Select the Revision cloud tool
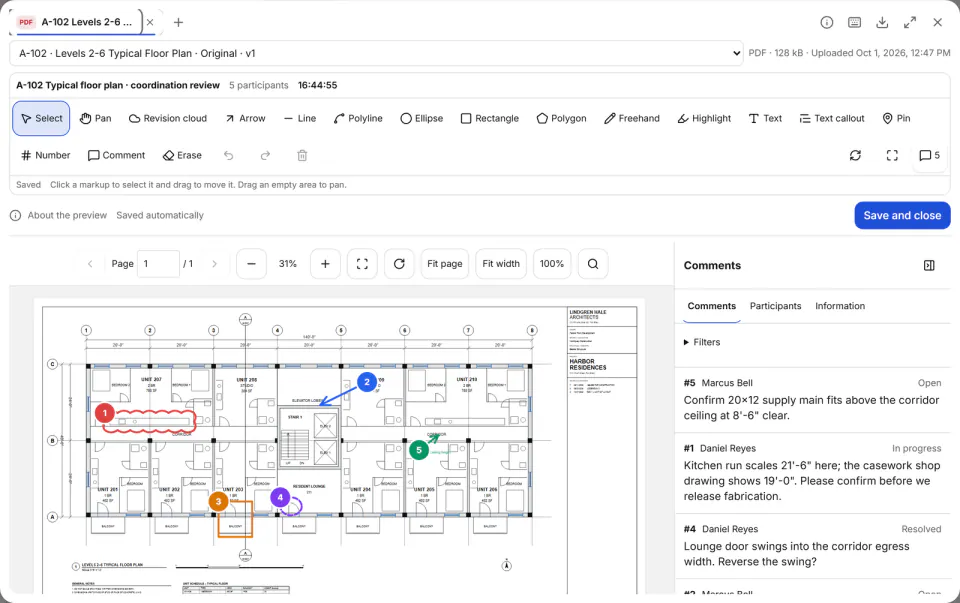This screenshot has width=960, height=603. 168,118
